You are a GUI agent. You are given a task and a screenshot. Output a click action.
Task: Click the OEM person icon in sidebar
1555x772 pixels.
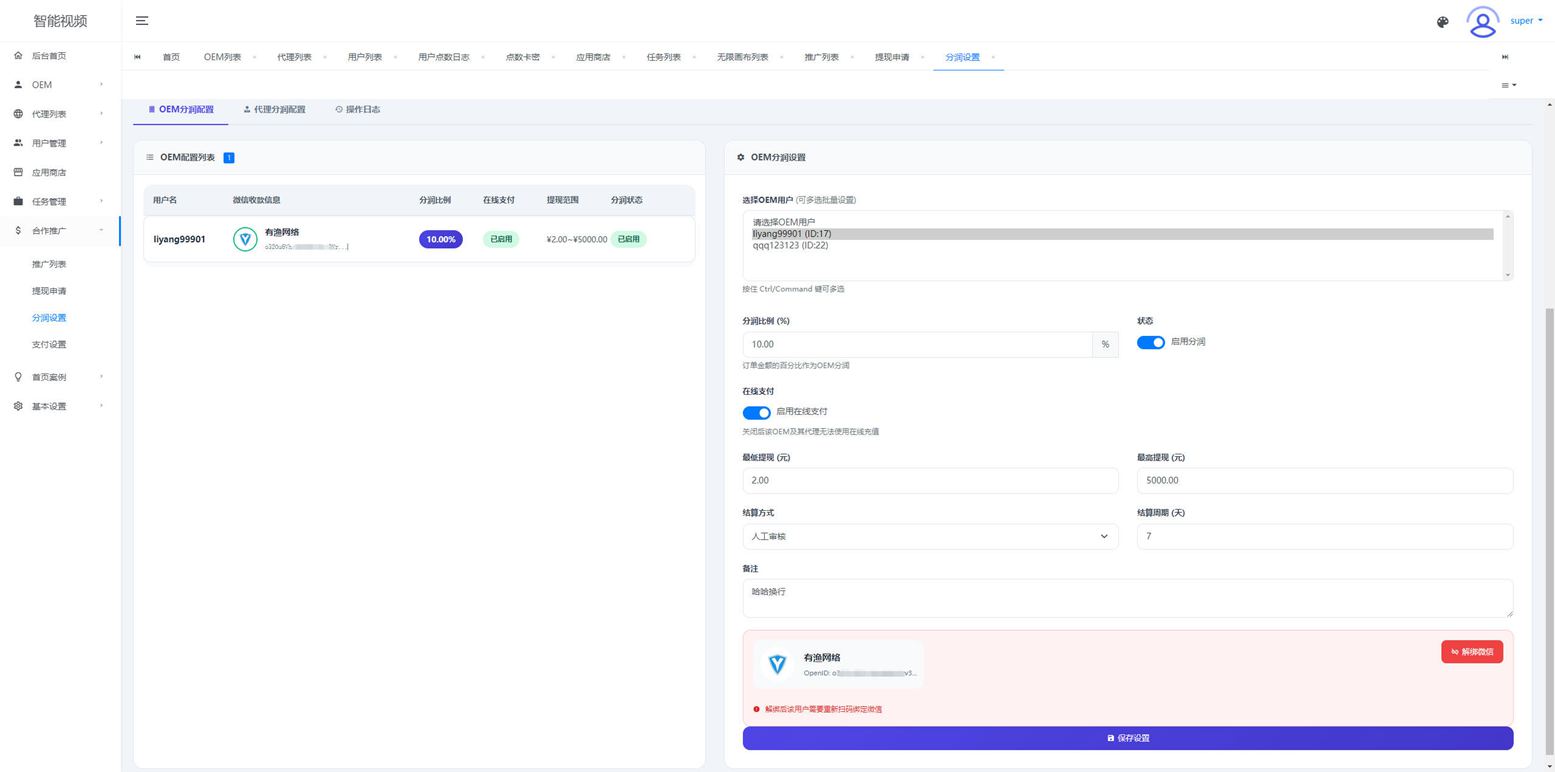(x=18, y=85)
